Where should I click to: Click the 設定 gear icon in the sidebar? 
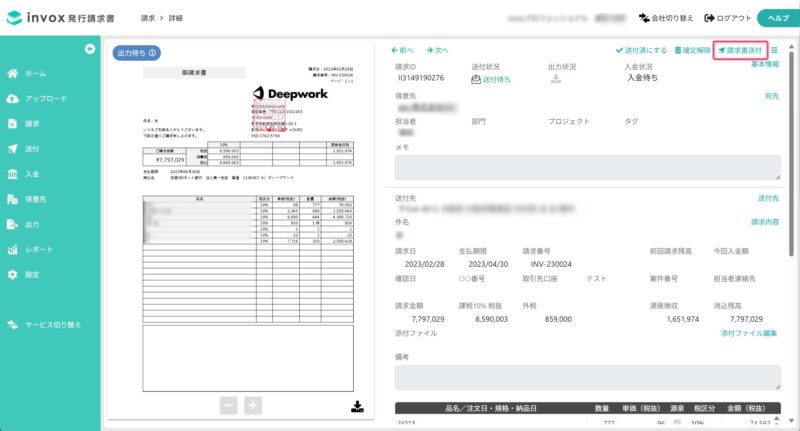[12, 274]
